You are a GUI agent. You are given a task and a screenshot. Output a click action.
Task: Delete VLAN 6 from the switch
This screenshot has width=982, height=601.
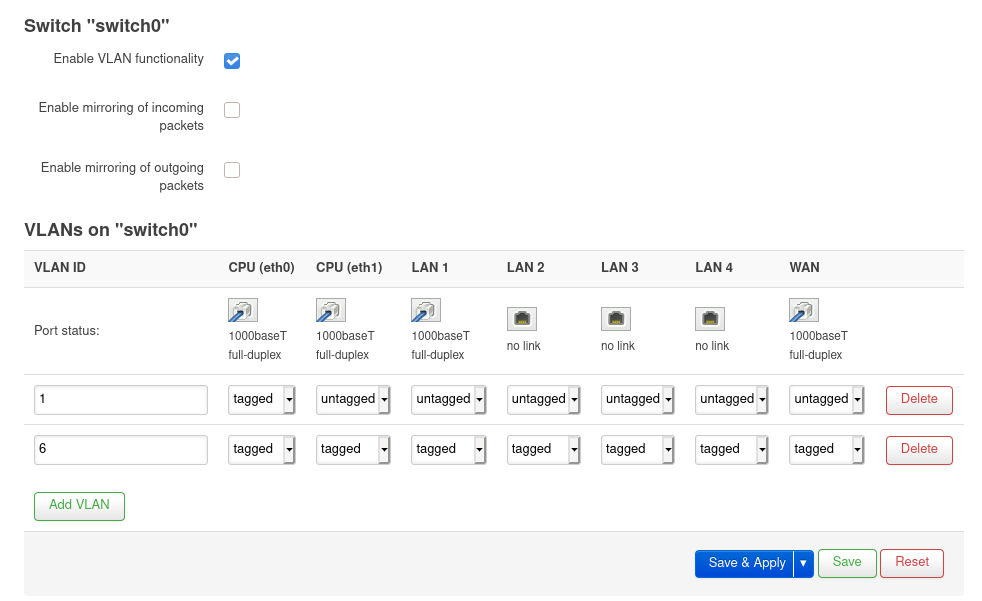(918, 449)
